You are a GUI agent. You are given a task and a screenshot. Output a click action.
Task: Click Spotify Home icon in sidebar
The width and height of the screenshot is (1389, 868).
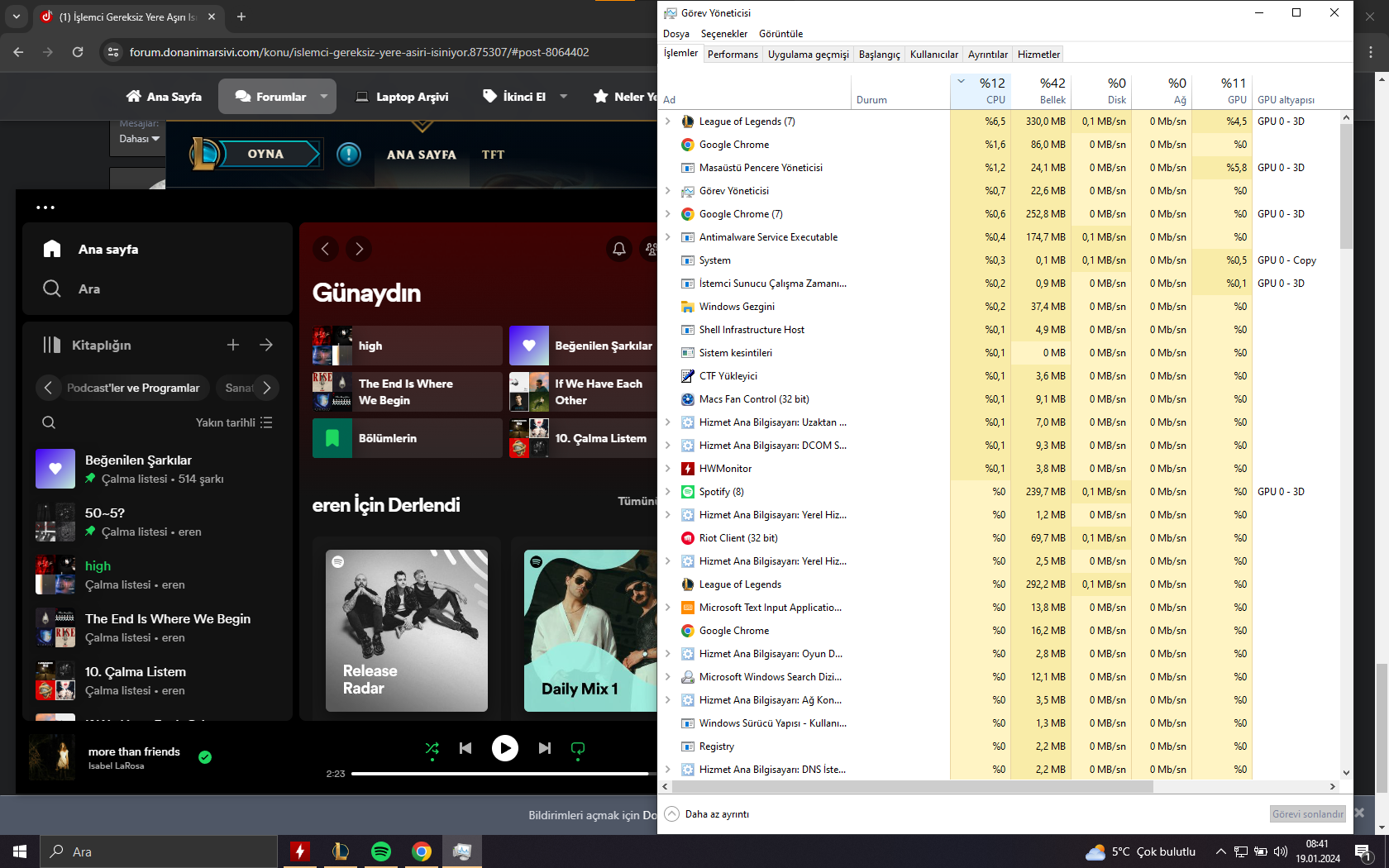52,249
